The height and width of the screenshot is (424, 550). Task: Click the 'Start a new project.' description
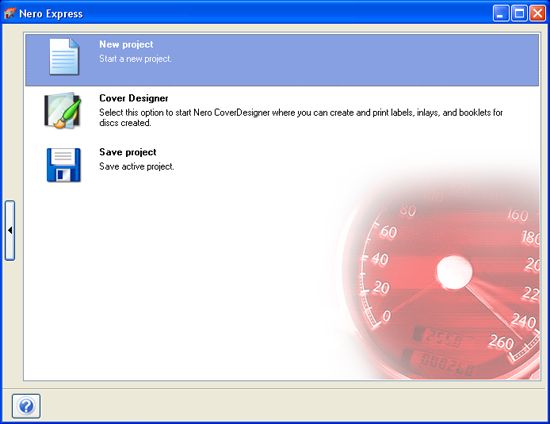click(x=135, y=59)
